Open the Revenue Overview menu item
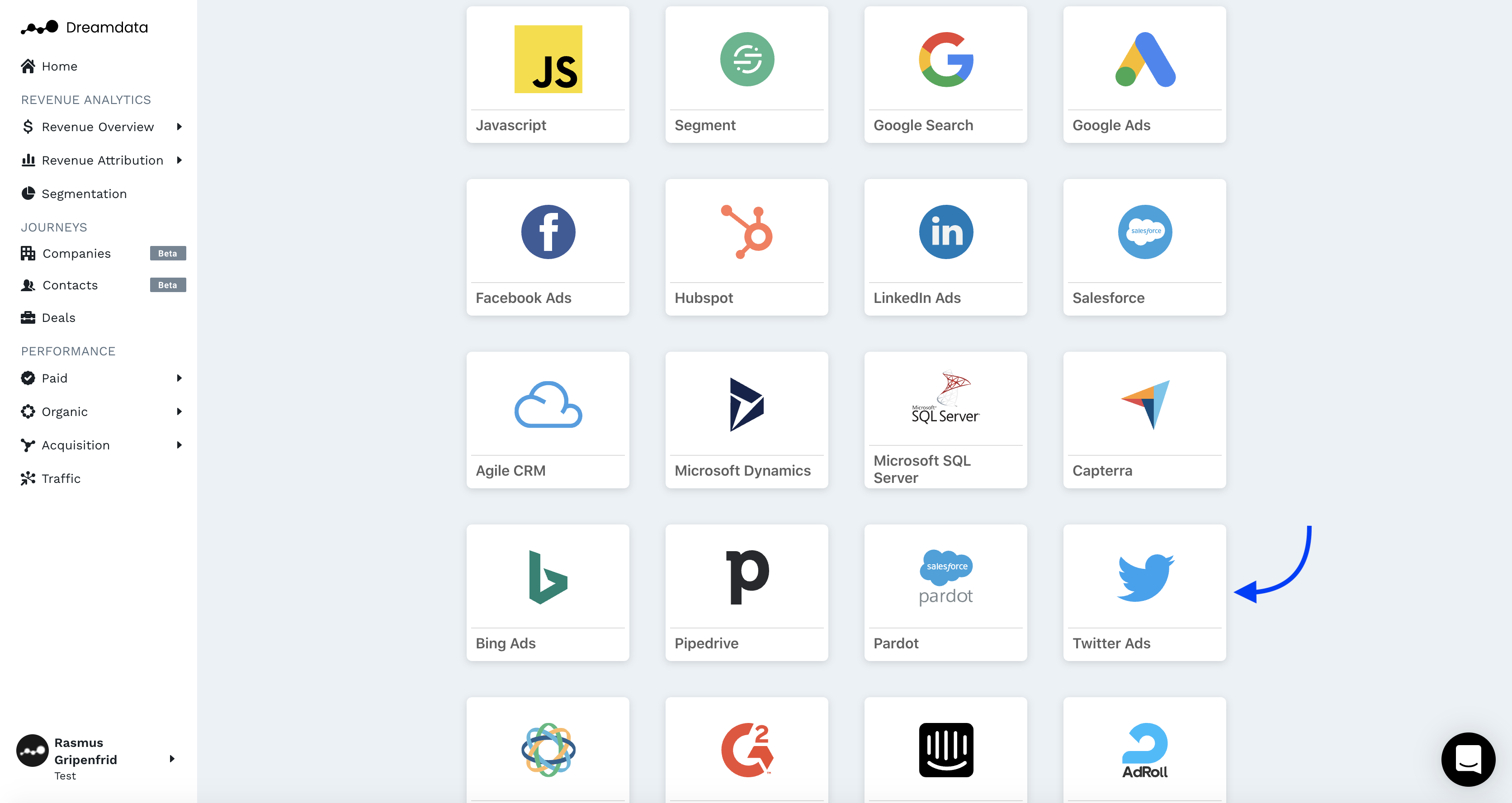 tap(97, 127)
